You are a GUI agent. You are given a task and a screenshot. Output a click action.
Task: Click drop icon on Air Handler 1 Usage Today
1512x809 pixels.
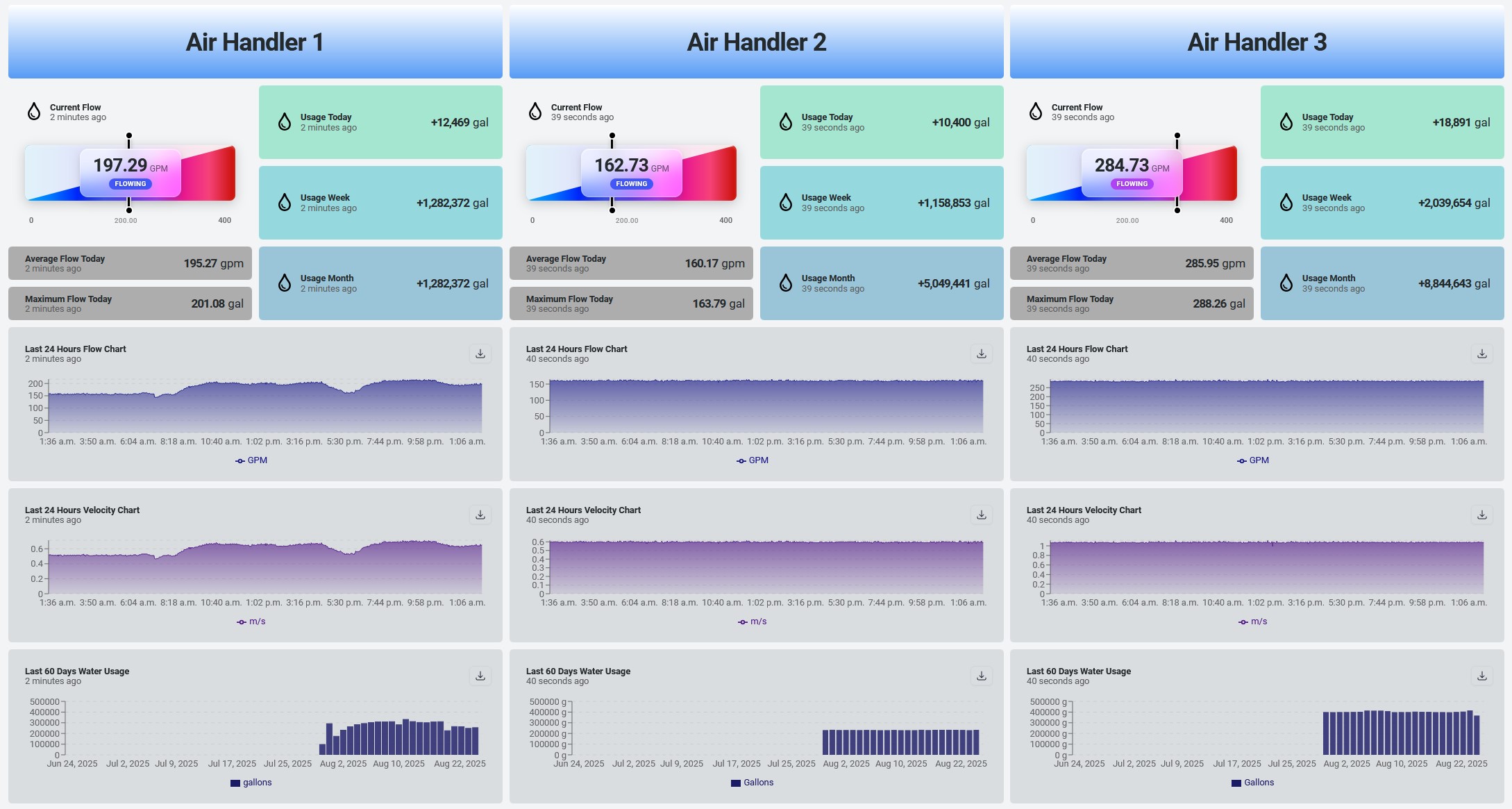tap(285, 122)
